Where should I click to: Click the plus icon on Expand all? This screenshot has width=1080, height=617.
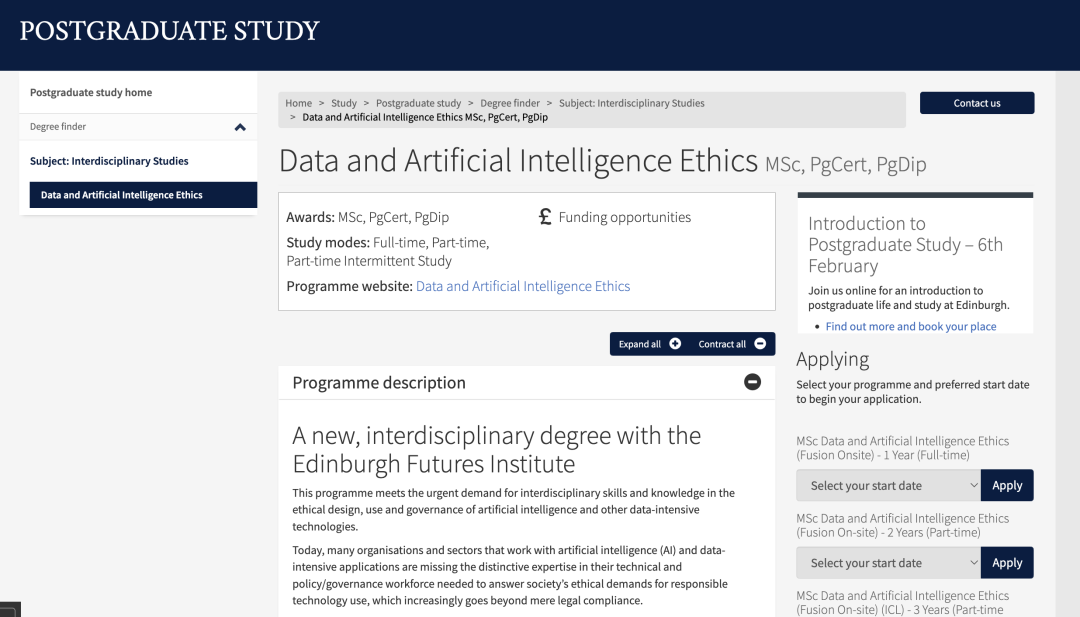point(675,344)
